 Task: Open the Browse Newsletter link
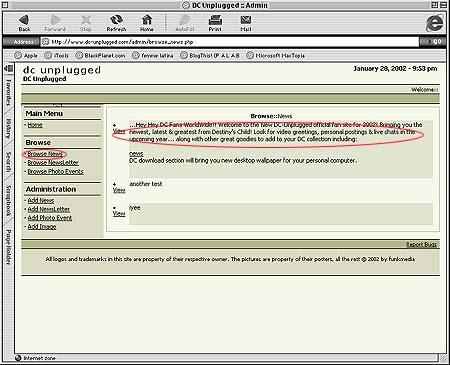pos(53,163)
